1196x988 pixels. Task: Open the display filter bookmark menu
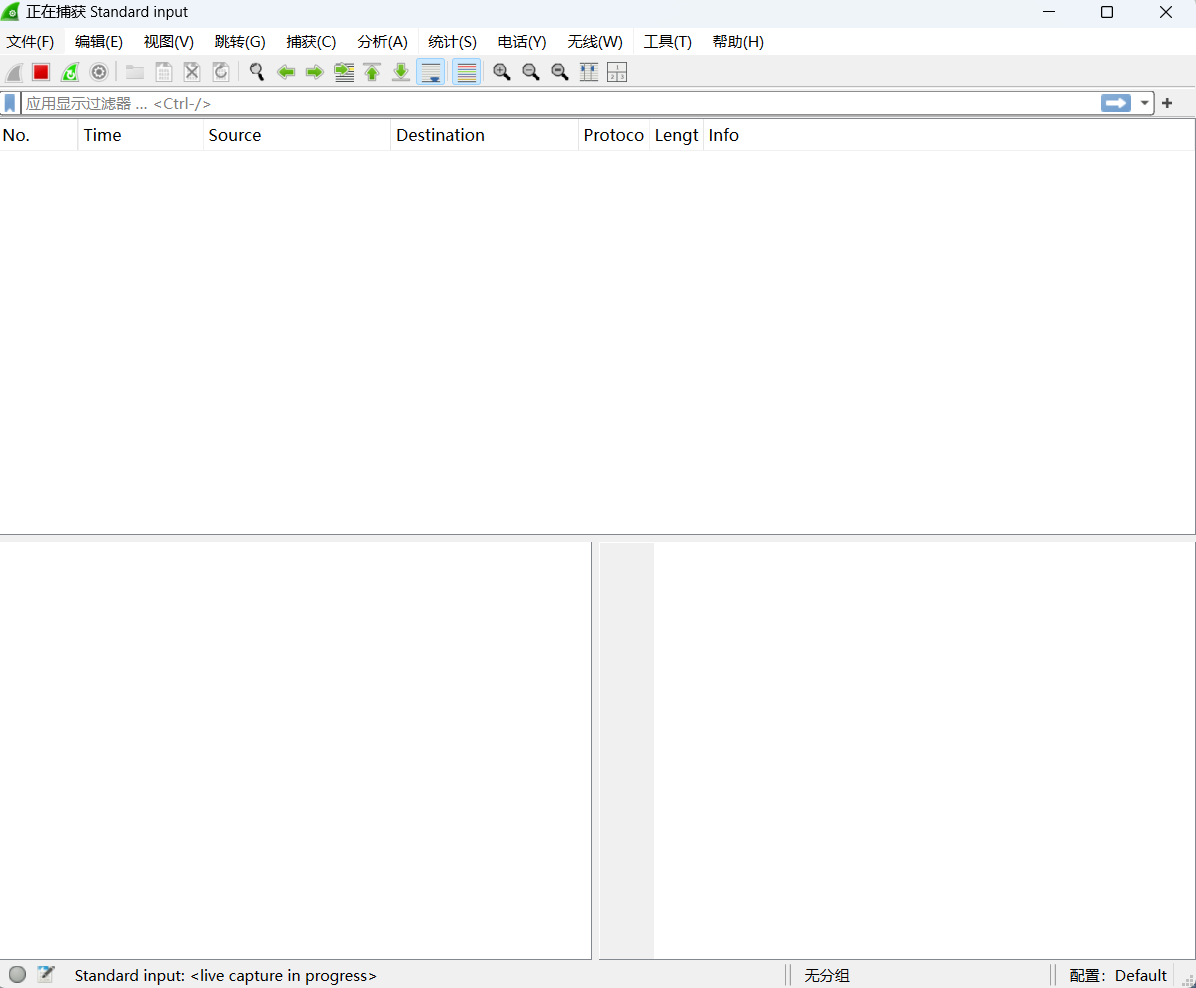pyautogui.click(x=10, y=103)
